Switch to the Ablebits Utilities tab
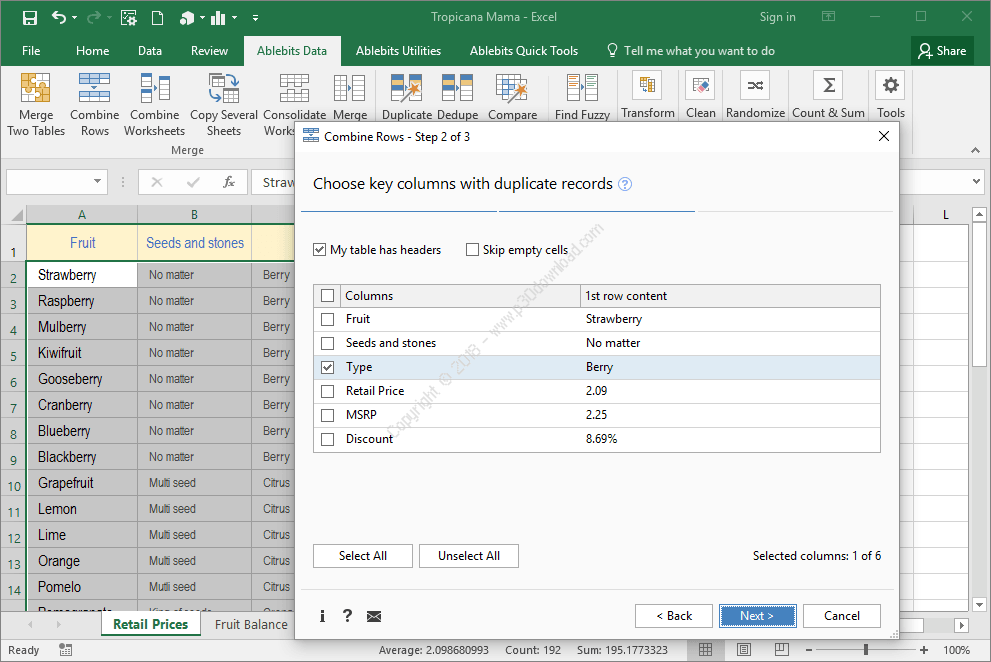This screenshot has width=991, height=662. (398, 51)
